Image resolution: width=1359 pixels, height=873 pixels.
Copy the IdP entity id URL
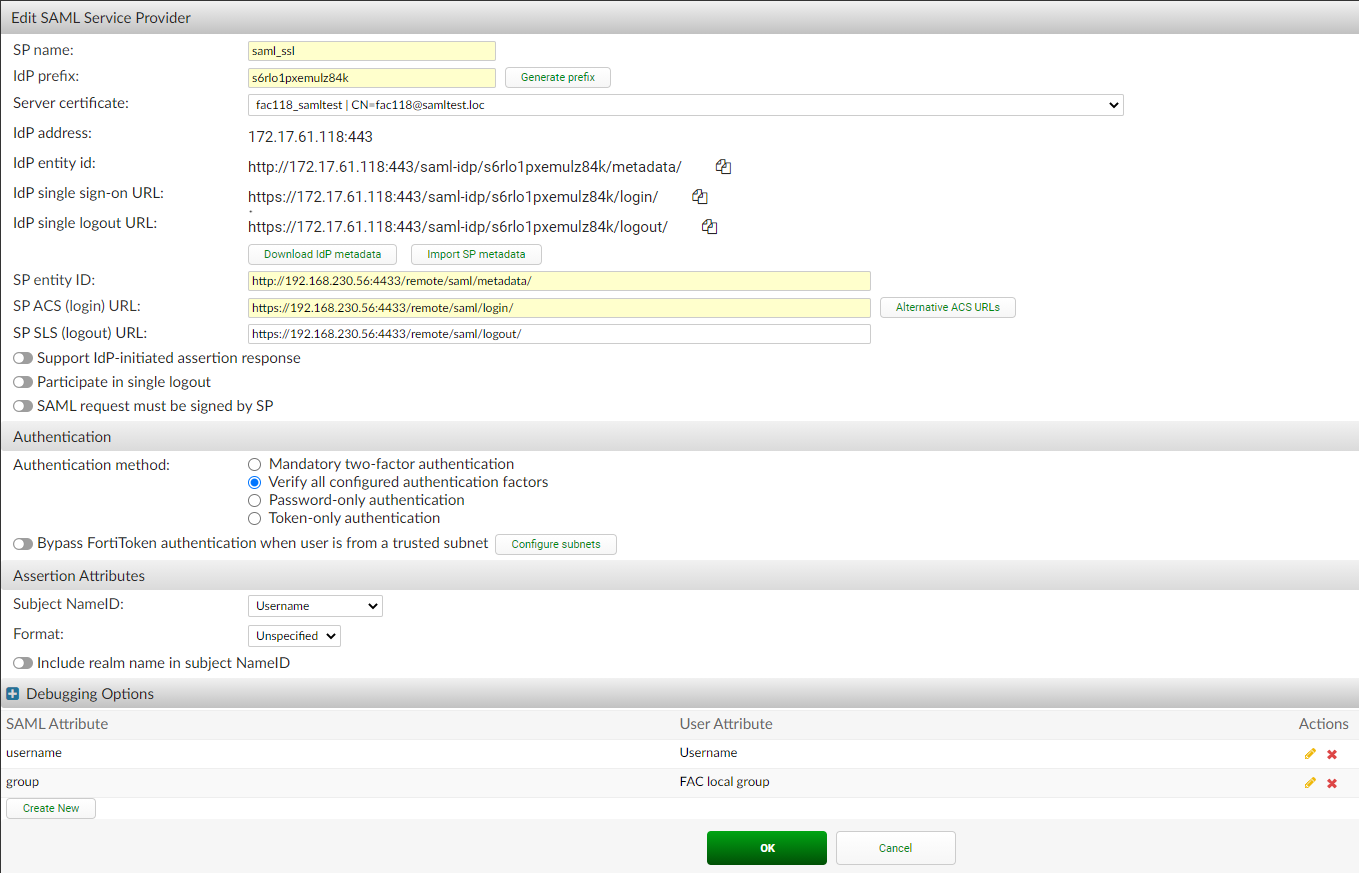point(723,166)
